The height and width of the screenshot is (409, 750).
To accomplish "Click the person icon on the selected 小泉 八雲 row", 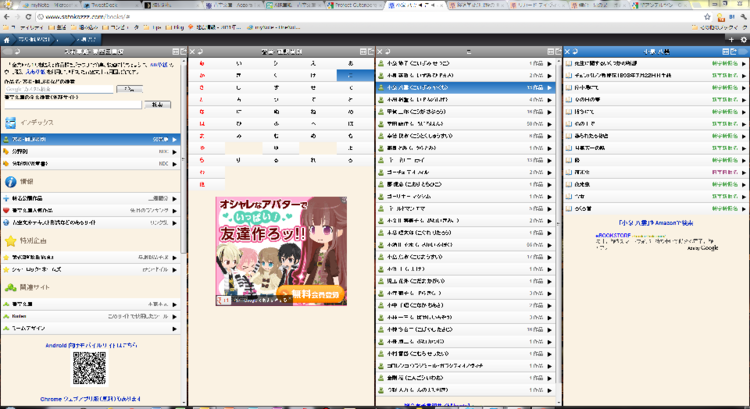I will (x=381, y=88).
